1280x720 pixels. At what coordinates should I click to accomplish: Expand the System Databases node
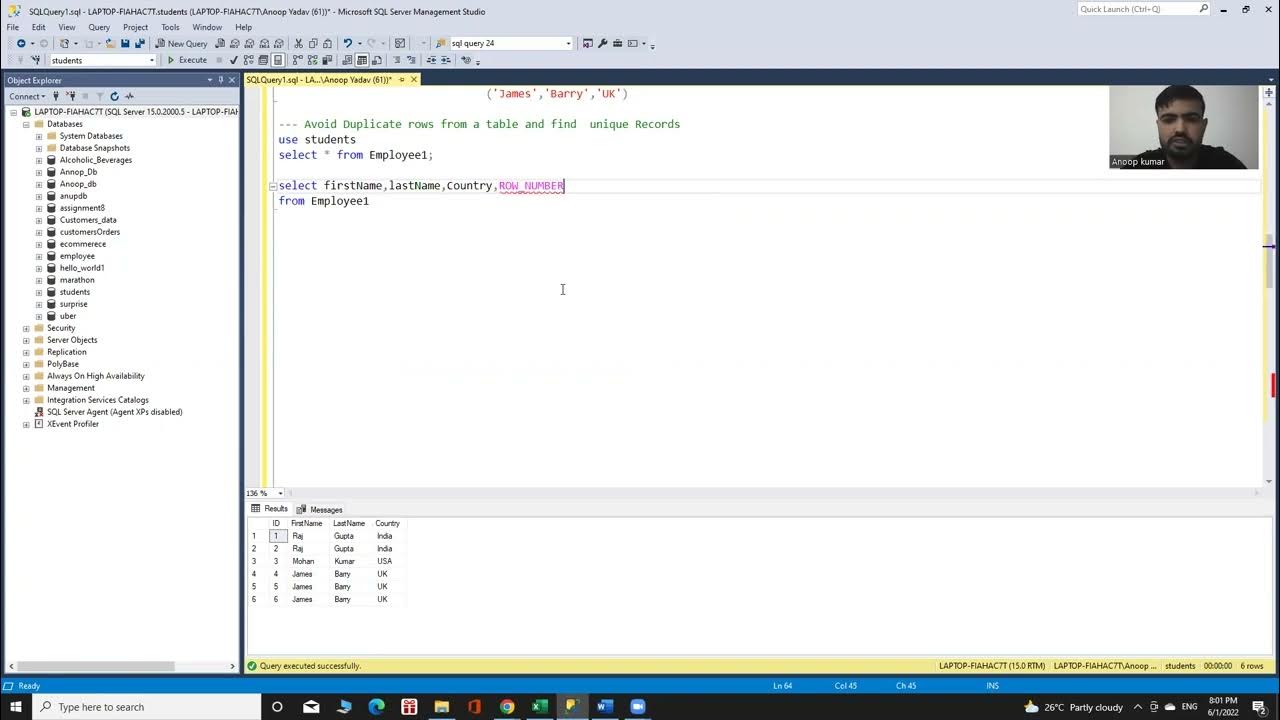(39, 136)
